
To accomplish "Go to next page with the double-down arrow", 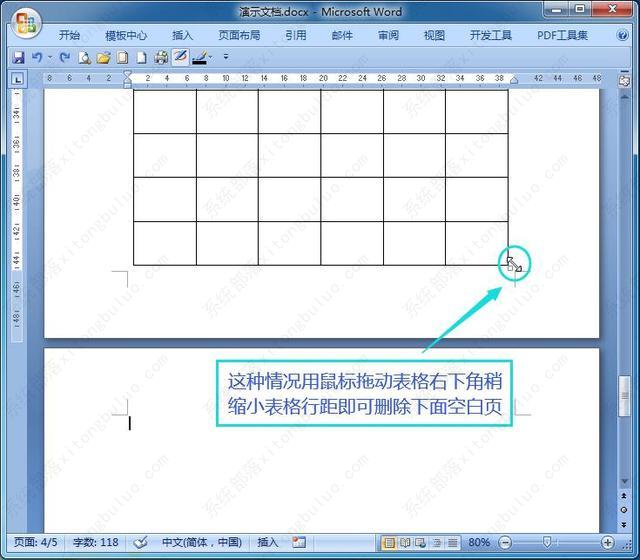I will point(624,524).
